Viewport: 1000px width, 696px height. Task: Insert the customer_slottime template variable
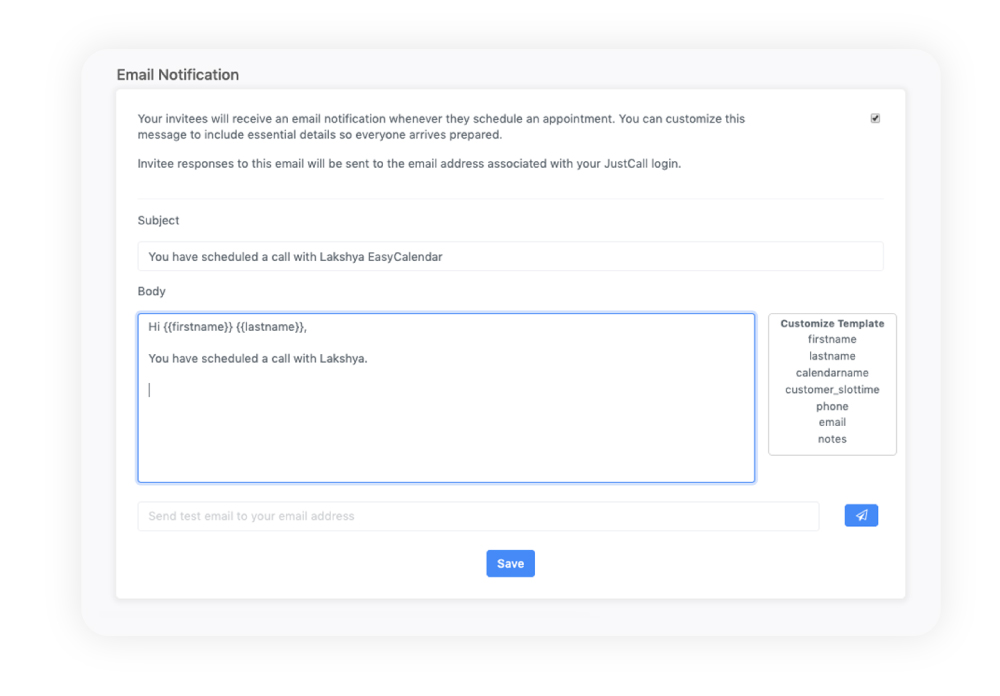pos(832,389)
